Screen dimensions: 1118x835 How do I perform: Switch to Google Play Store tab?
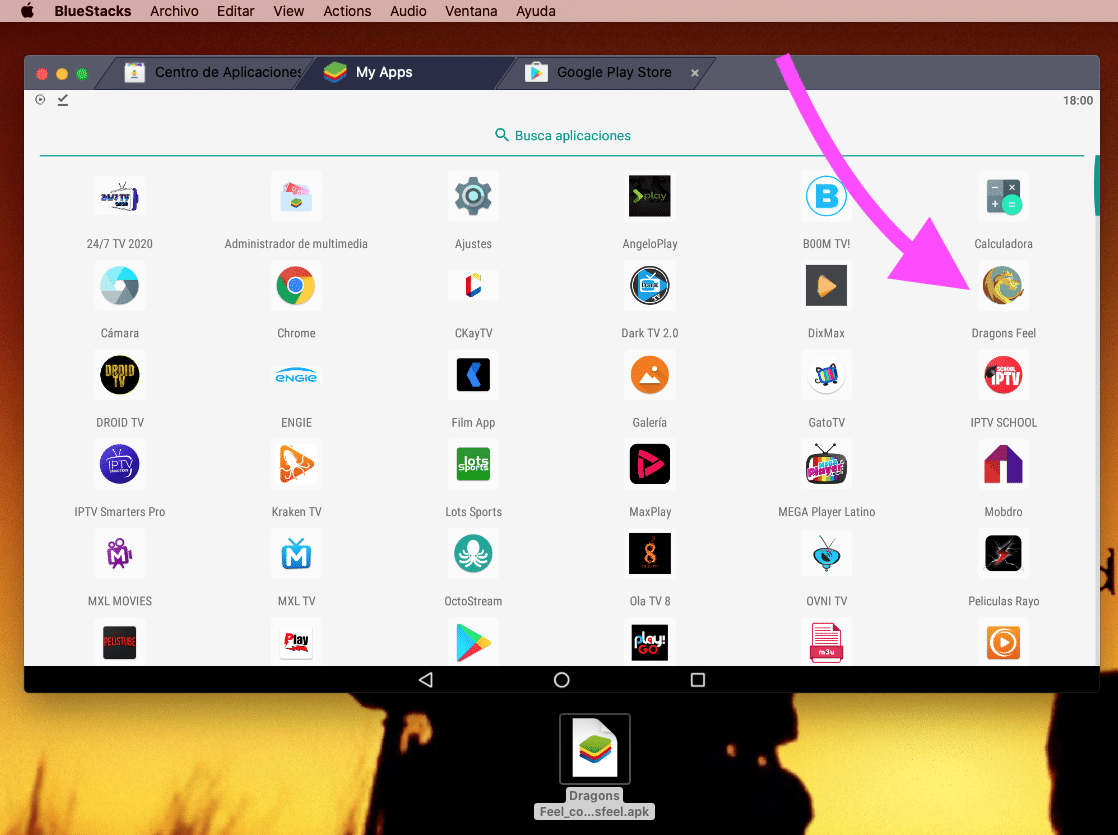[613, 72]
